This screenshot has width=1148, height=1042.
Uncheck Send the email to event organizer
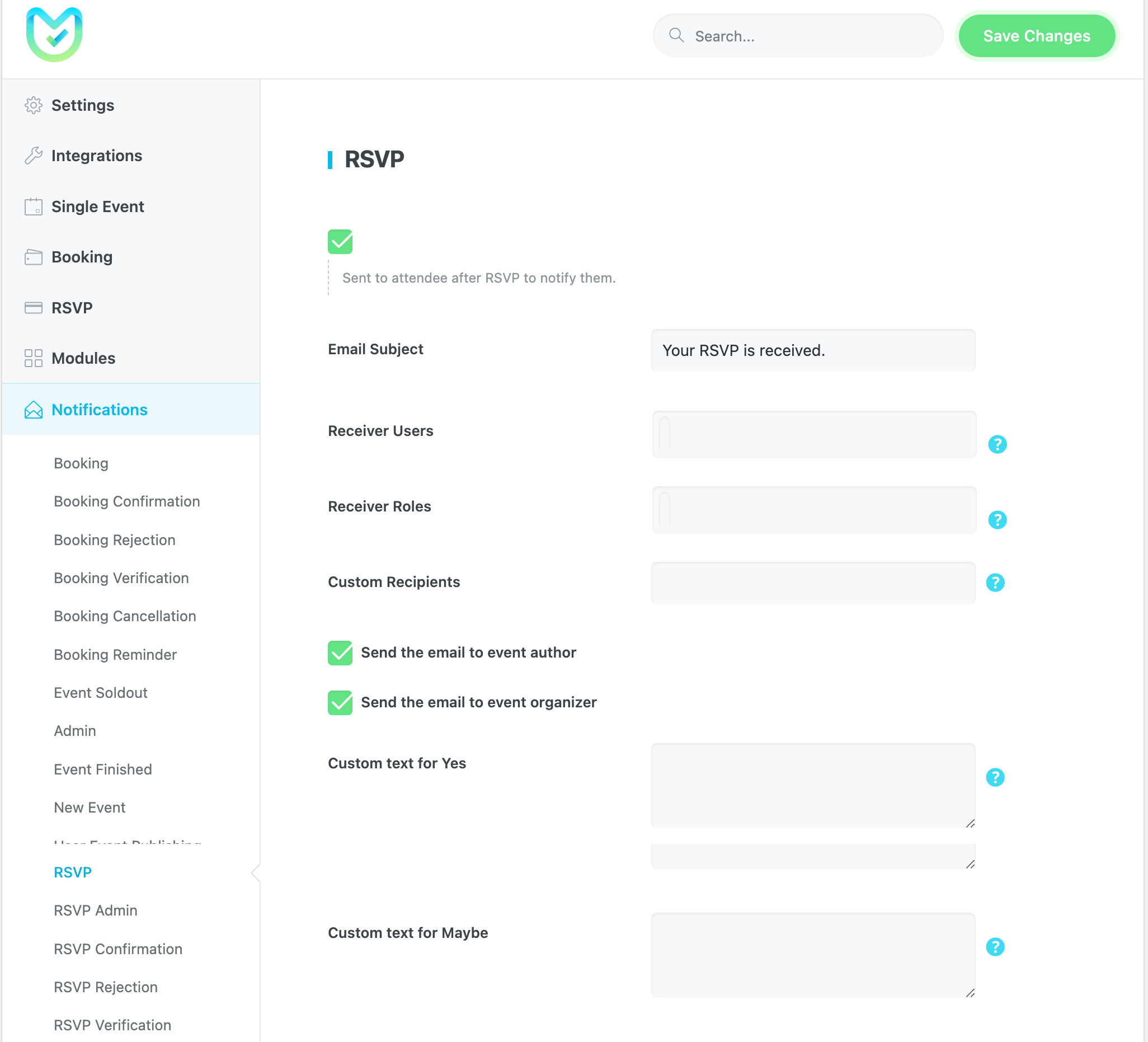[340, 702]
